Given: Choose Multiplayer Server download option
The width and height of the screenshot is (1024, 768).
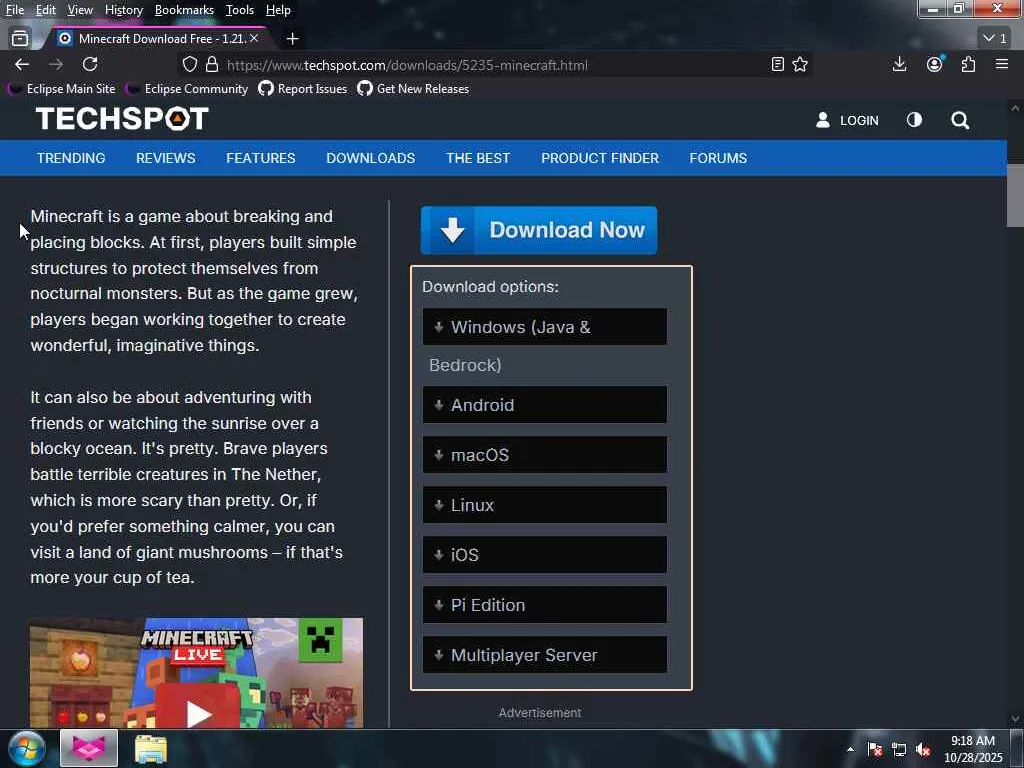Looking at the screenshot, I should (545, 654).
